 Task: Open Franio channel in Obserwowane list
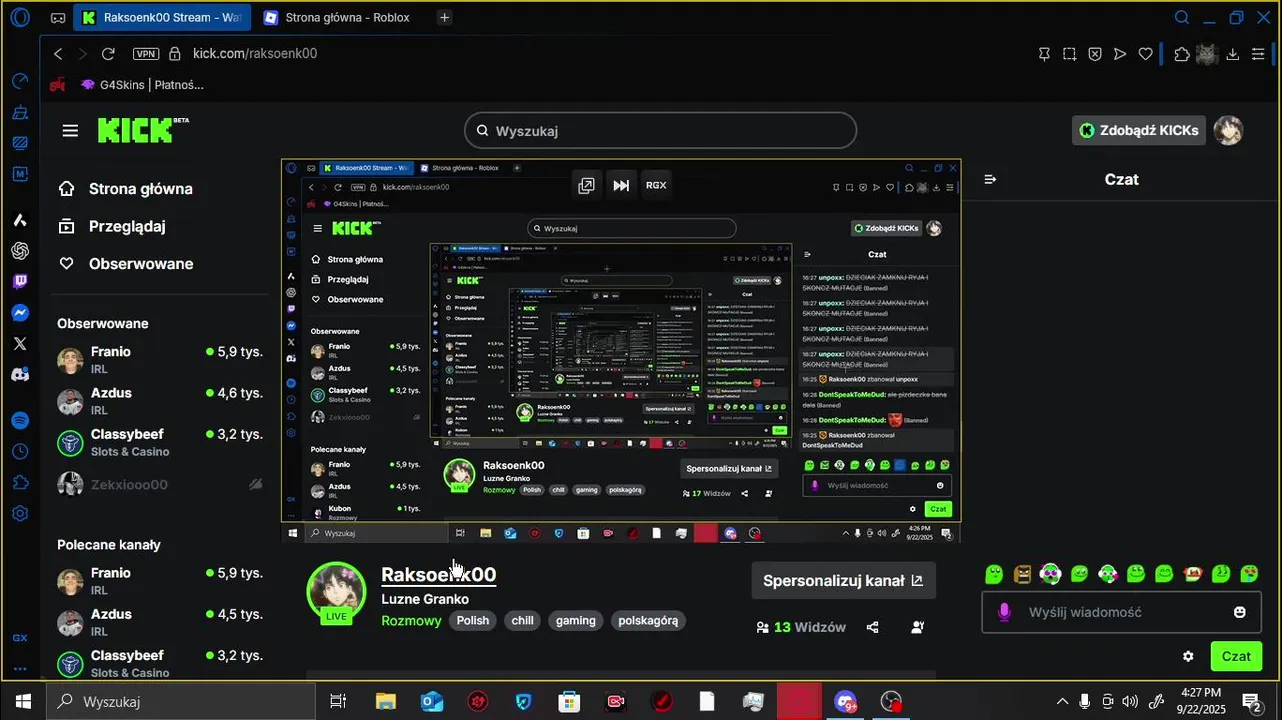coord(160,360)
